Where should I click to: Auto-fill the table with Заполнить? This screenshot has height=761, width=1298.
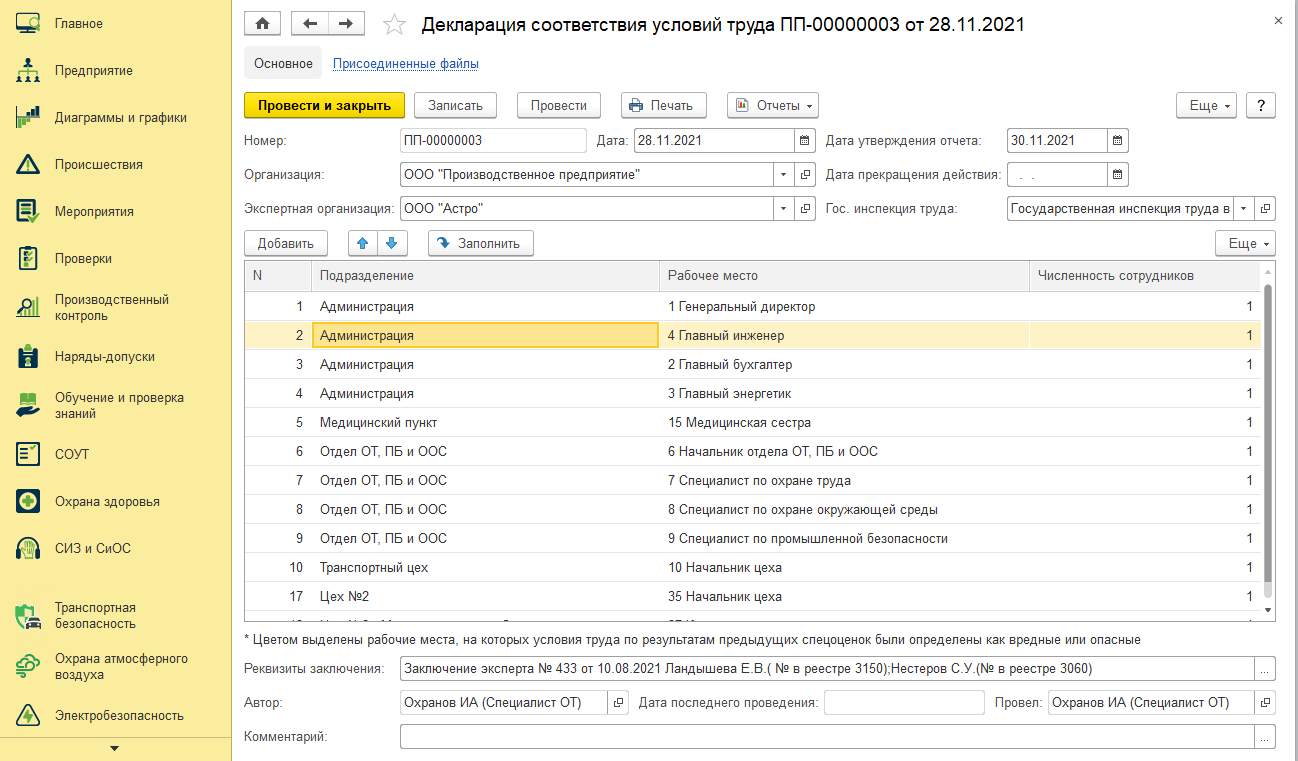[x=481, y=243]
